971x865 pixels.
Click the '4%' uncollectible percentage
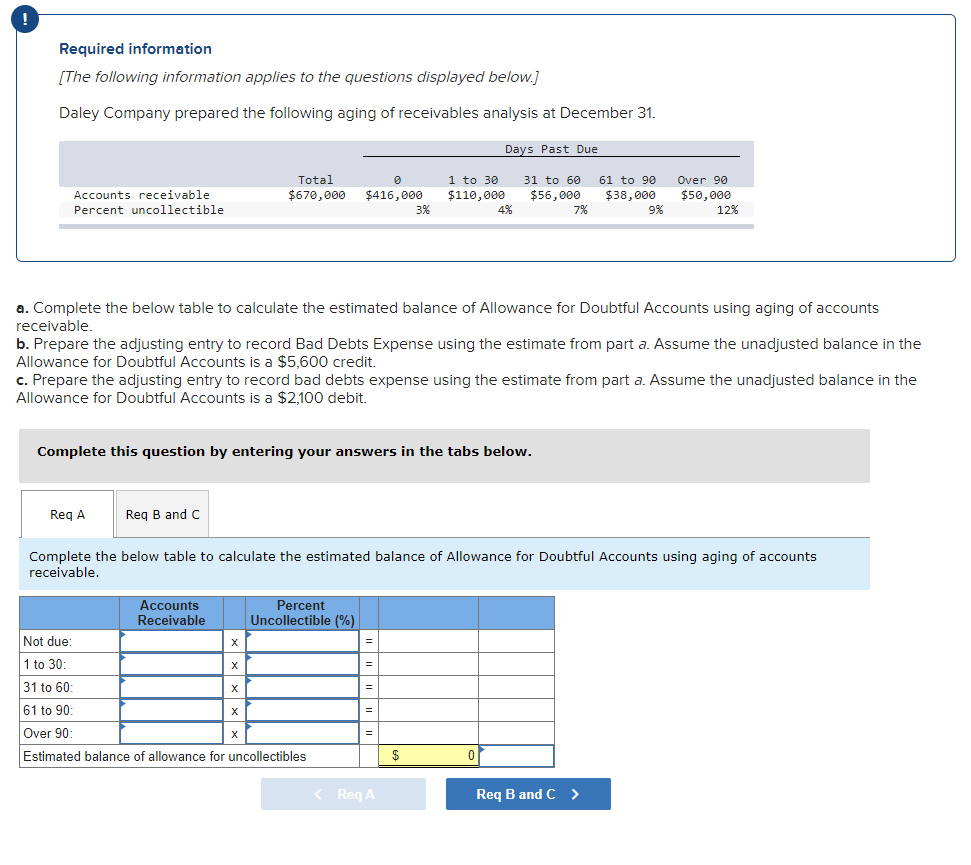pyautogui.click(x=505, y=210)
